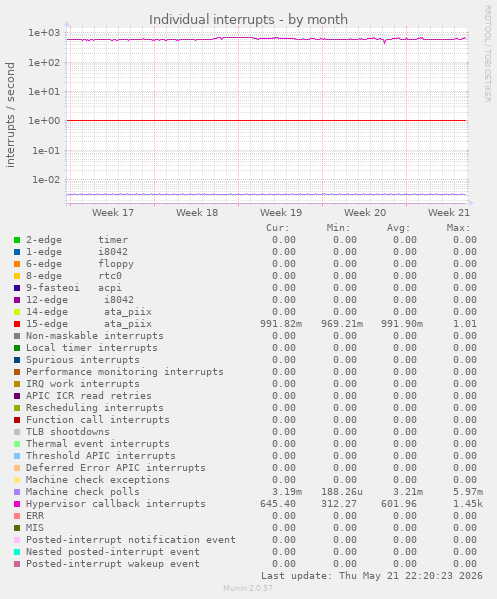Click the 1e+00 y-axis label
The height and width of the screenshot is (599, 497).
(44, 121)
